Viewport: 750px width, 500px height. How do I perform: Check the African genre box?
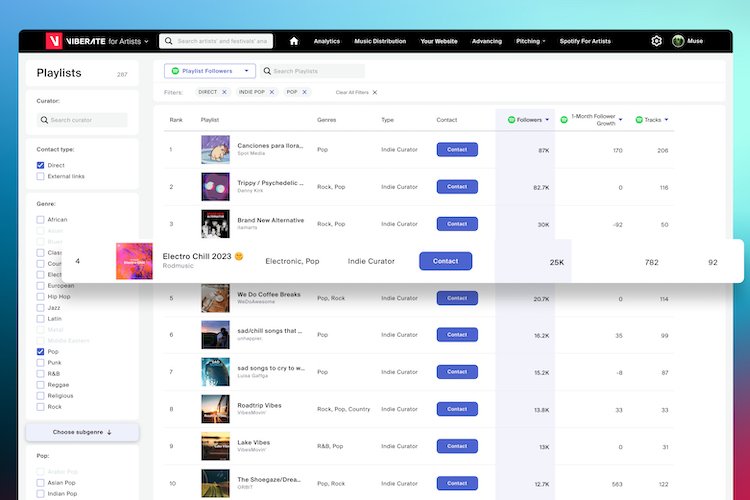[40, 220]
